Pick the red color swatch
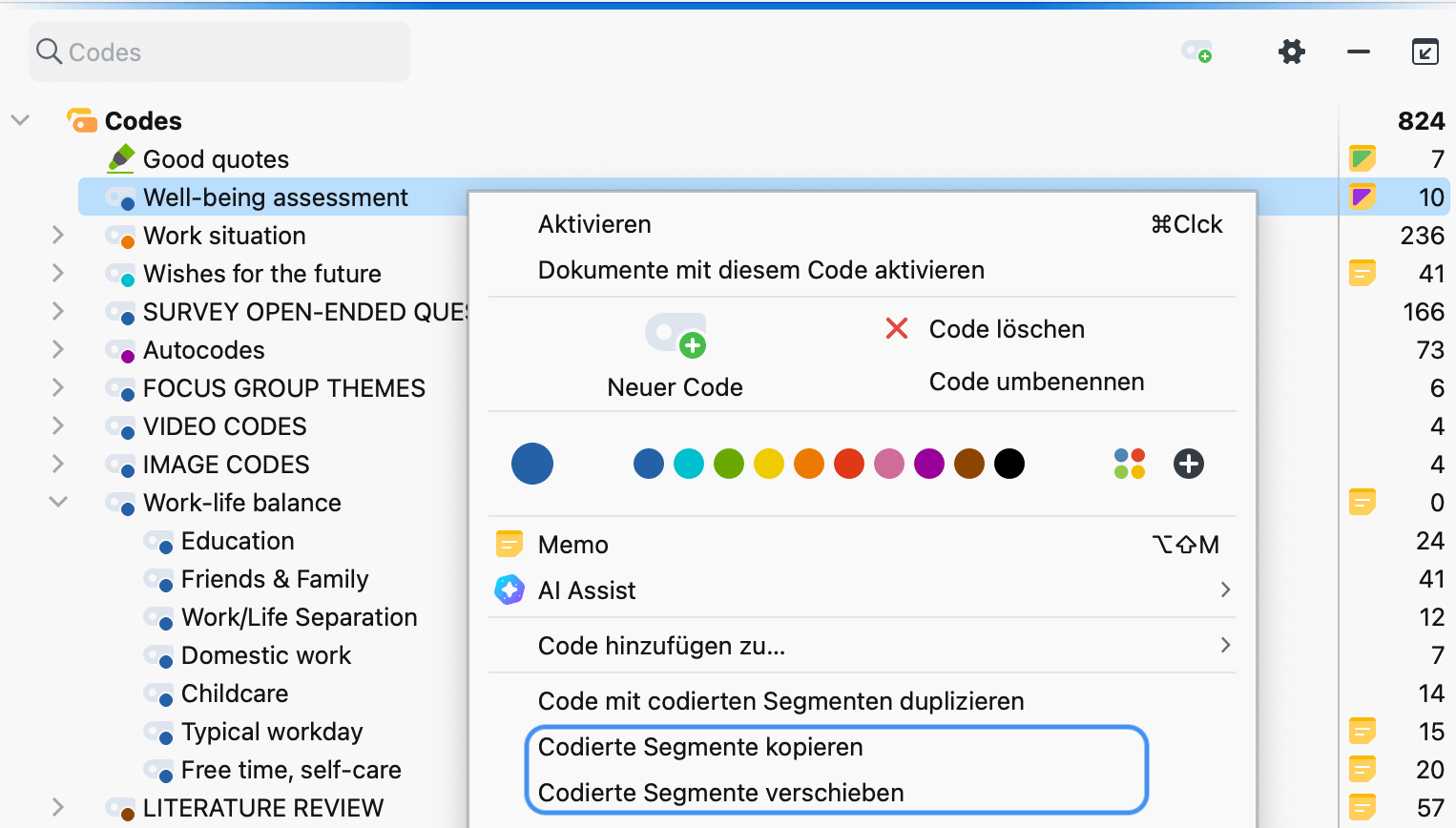Screen dimensions: 1456x828 [849, 464]
